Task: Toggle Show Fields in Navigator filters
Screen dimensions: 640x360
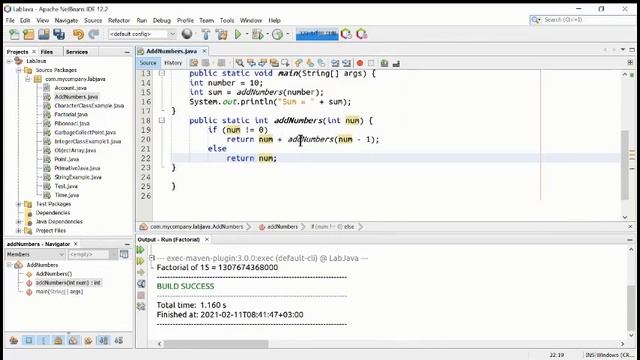Action: pyautogui.click(x=29, y=340)
